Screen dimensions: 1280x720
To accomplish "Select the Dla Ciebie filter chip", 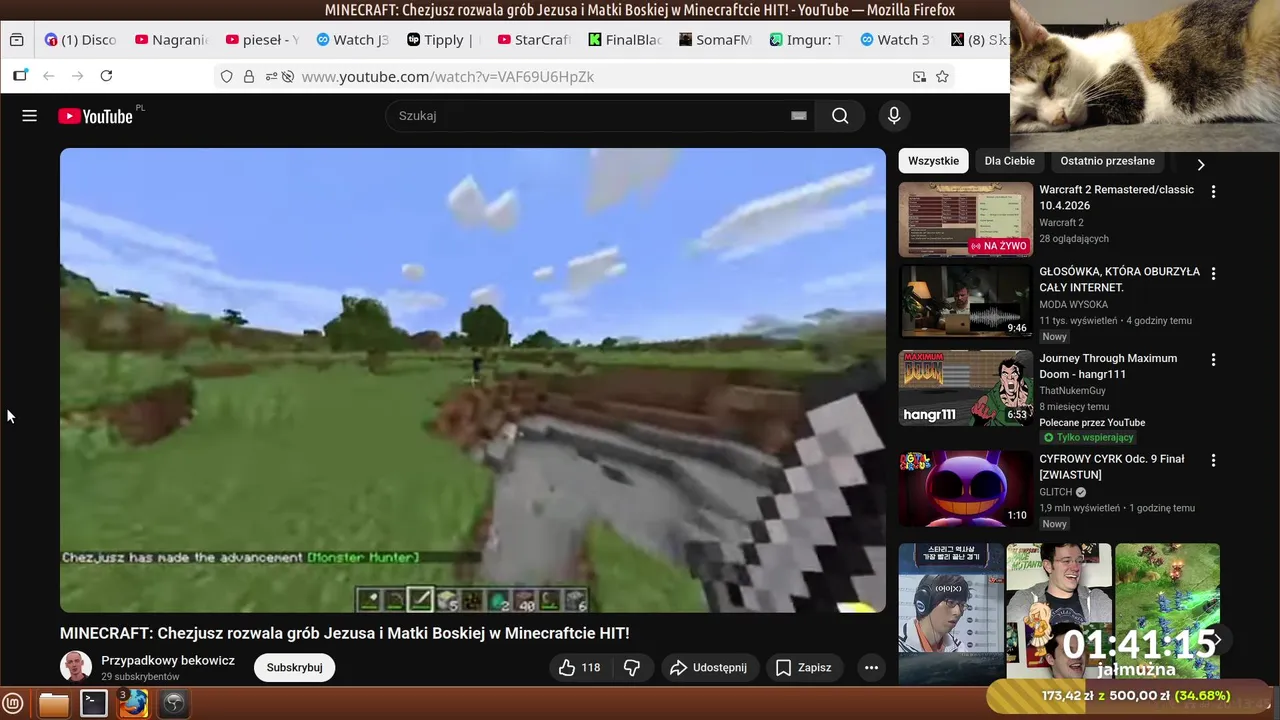I will (1009, 161).
